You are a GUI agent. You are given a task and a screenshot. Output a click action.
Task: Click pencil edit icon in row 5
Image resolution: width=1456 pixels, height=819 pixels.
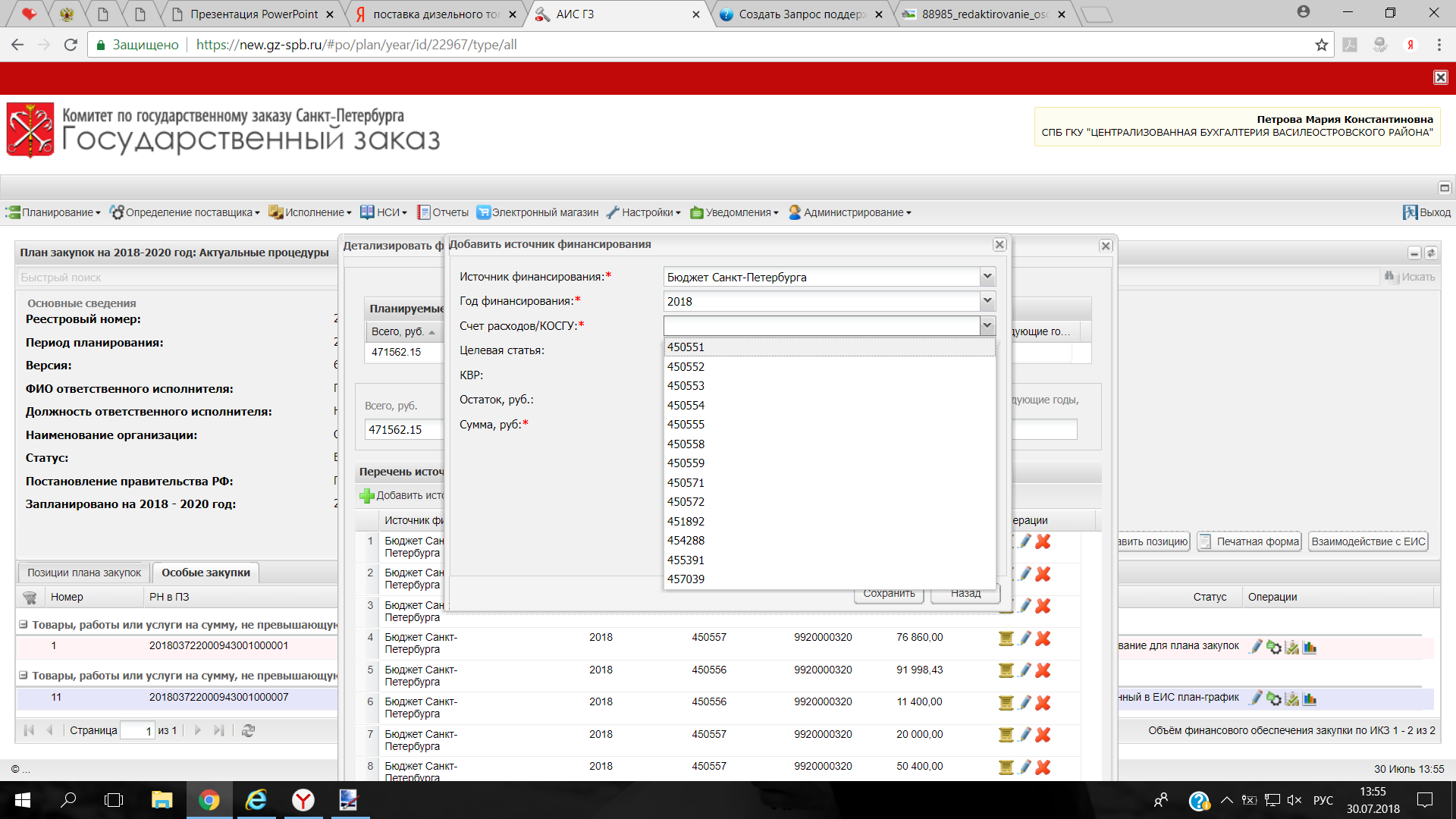tap(1025, 670)
